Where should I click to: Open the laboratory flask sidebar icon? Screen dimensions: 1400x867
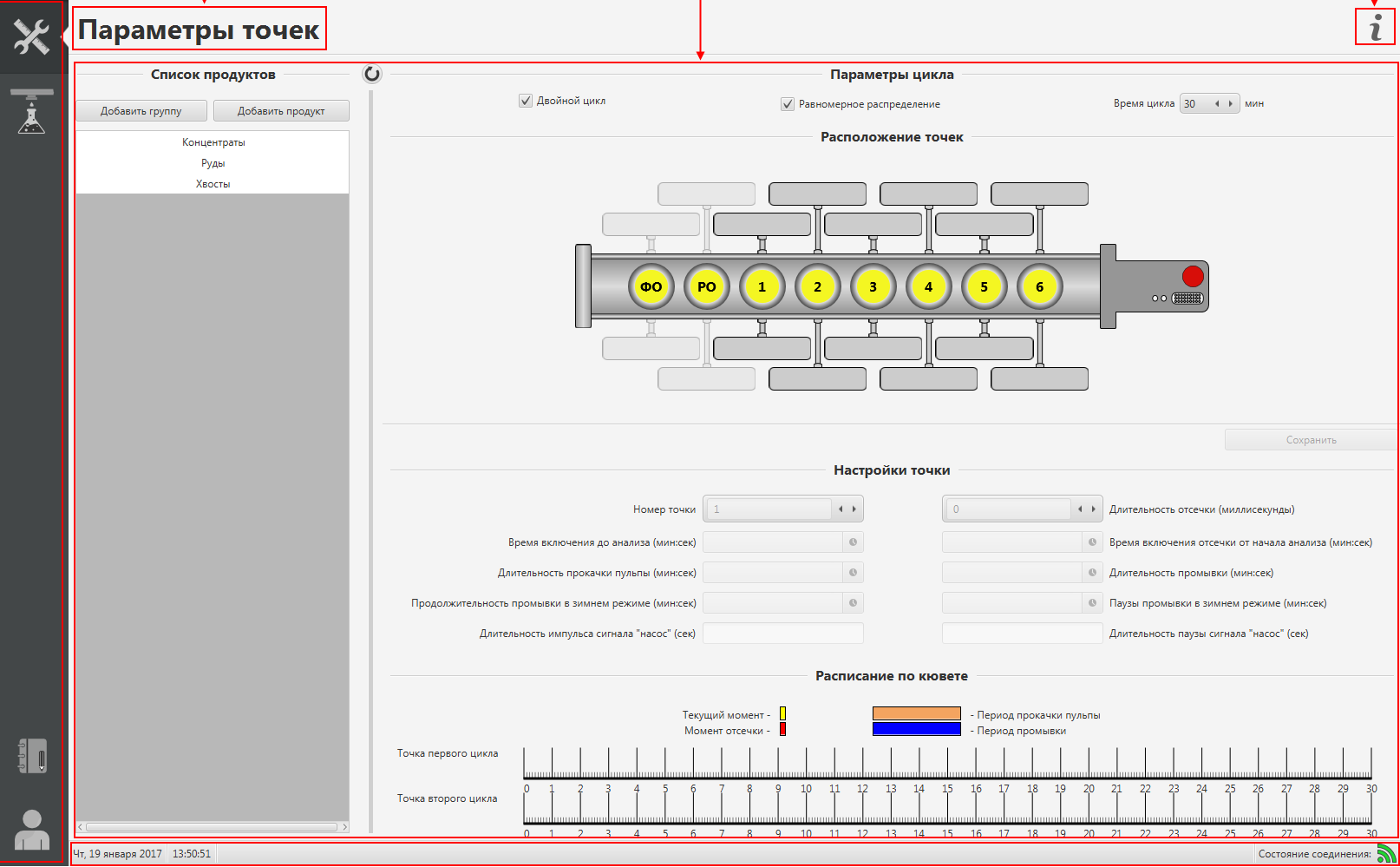click(31, 111)
